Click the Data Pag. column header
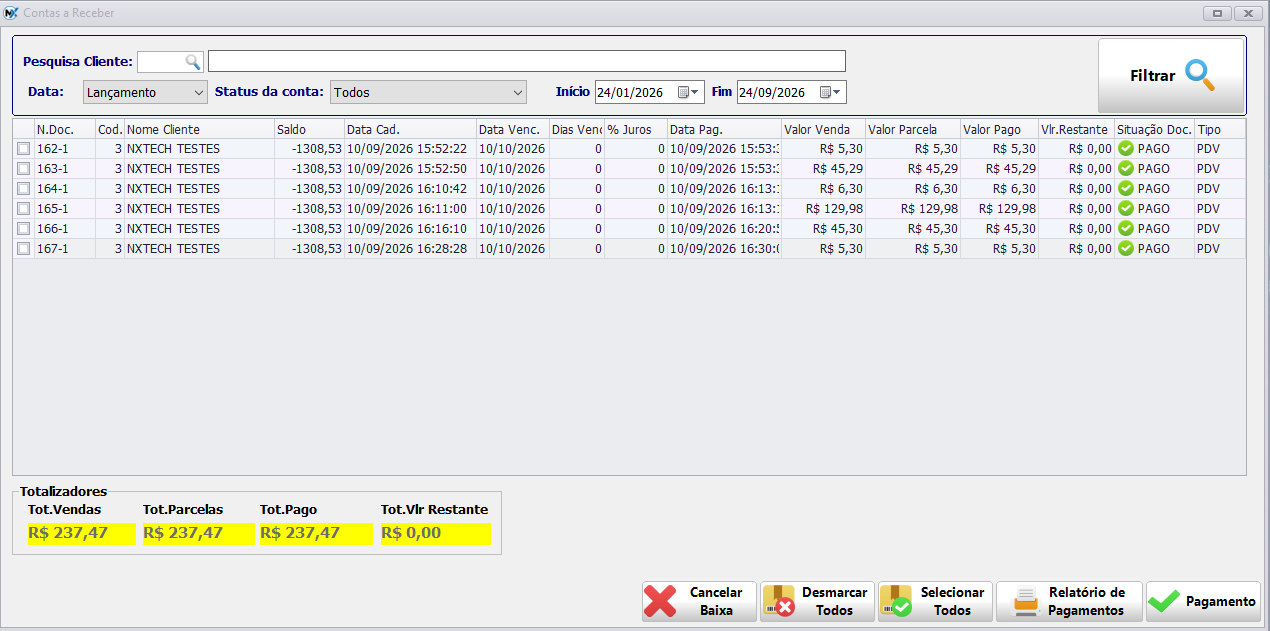The height and width of the screenshot is (631, 1270). tap(724, 129)
